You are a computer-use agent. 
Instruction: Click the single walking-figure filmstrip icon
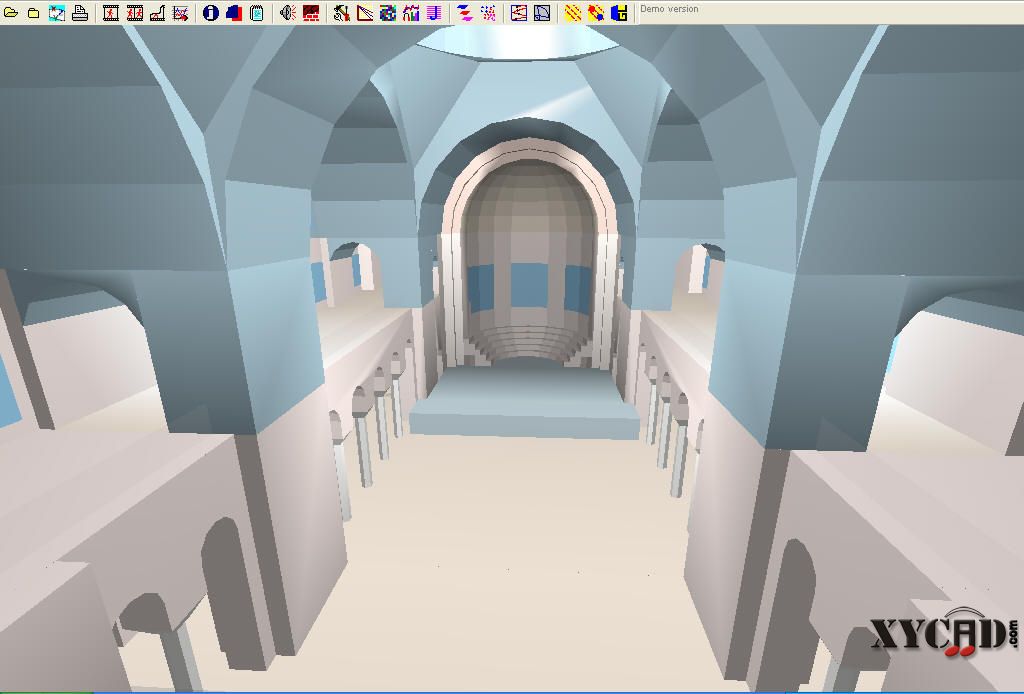pyautogui.click(x=111, y=12)
